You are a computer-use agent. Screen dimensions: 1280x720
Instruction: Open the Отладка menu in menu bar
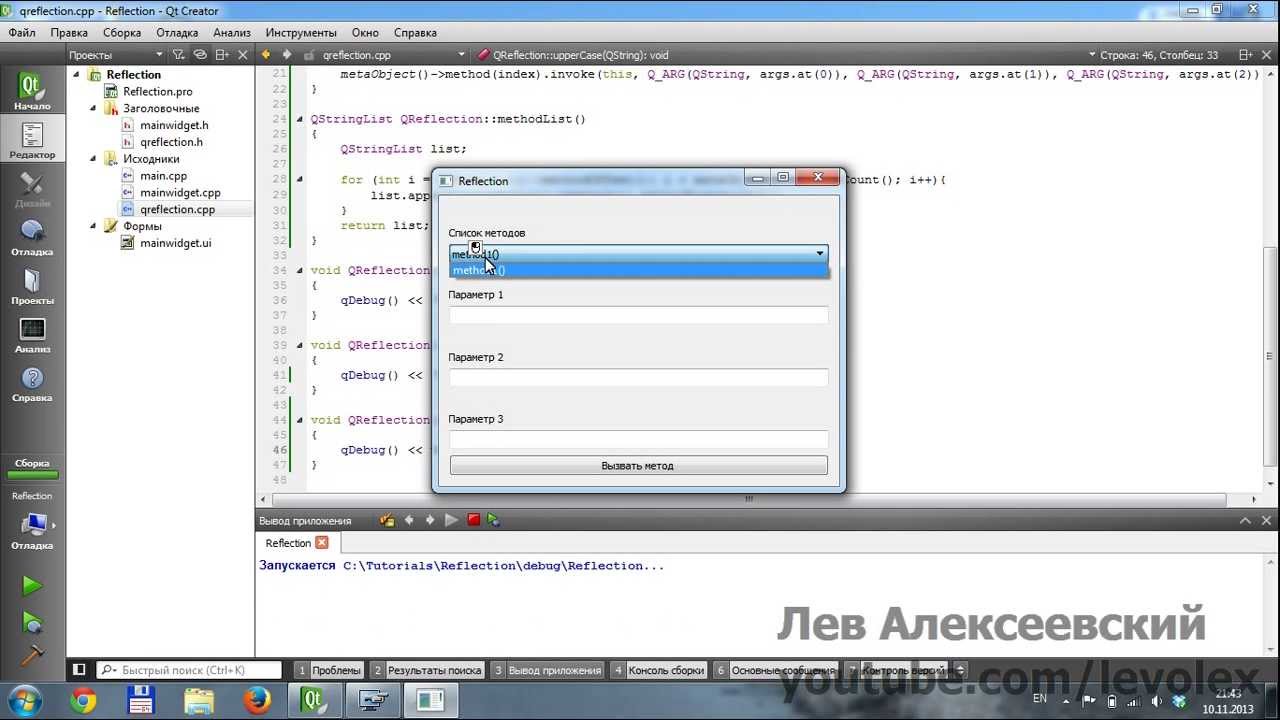[x=177, y=32]
